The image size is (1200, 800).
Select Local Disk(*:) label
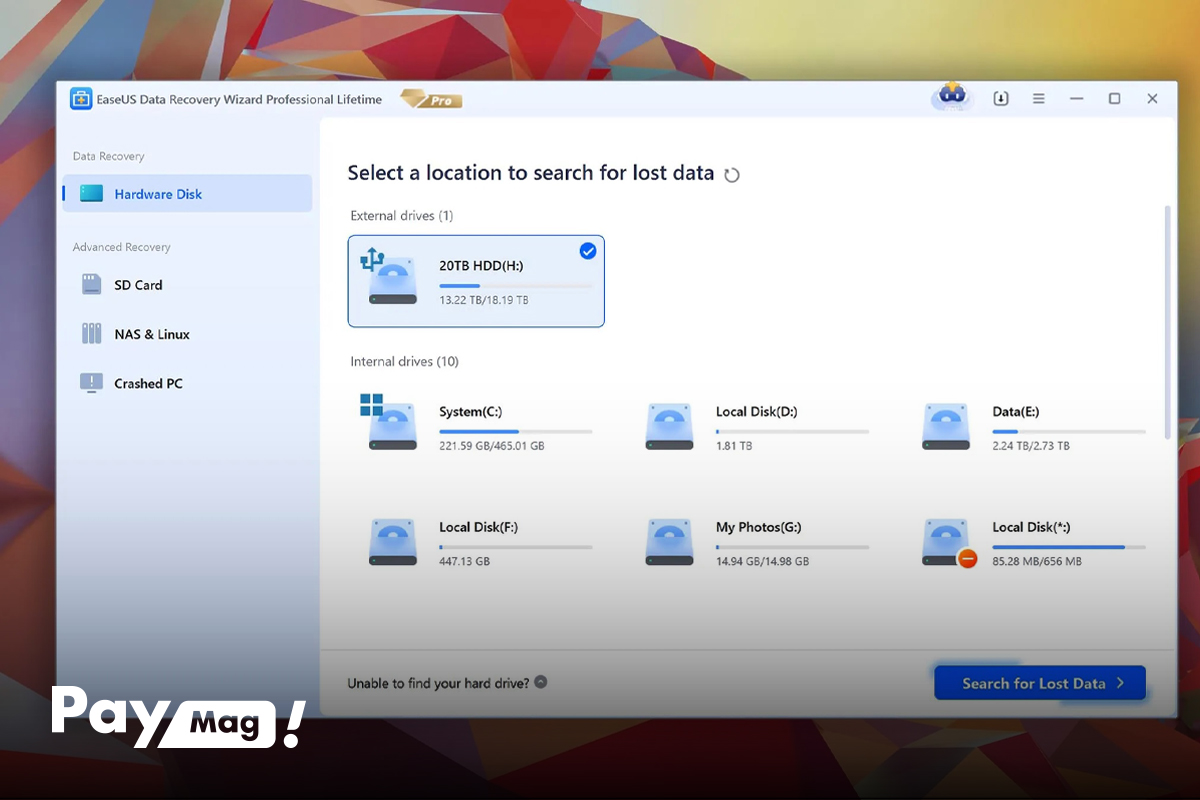(x=1031, y=527)
